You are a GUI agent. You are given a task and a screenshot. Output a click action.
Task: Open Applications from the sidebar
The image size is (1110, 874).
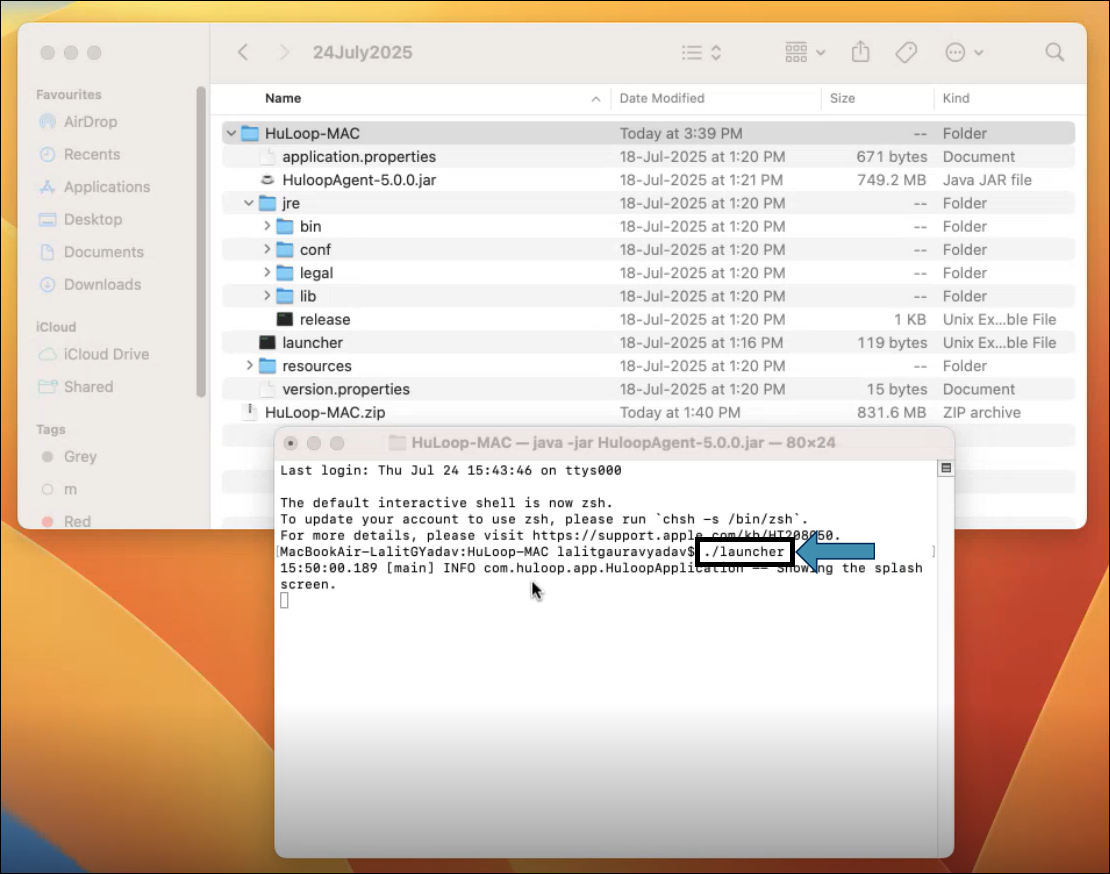coord(106,187)
